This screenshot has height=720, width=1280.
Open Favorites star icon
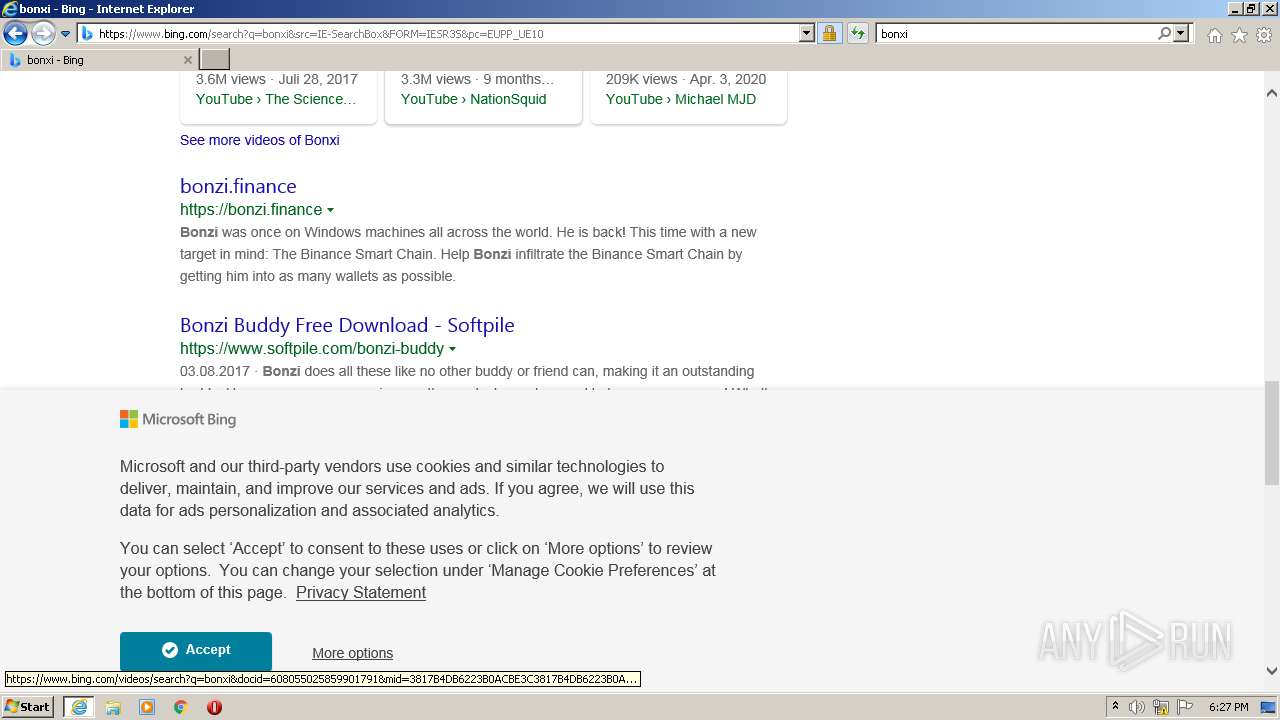tap(1239, 35)
